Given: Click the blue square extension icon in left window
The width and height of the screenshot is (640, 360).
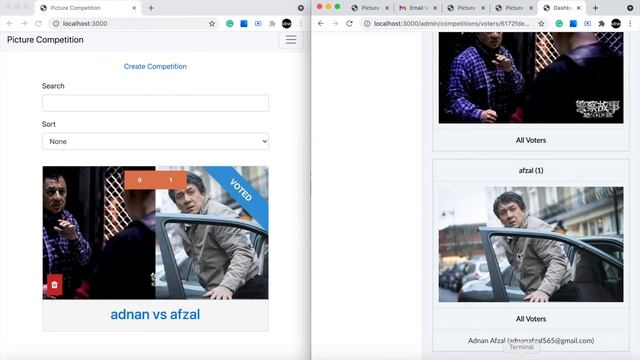Looking at the screenshot, I should tap(244, 24).
